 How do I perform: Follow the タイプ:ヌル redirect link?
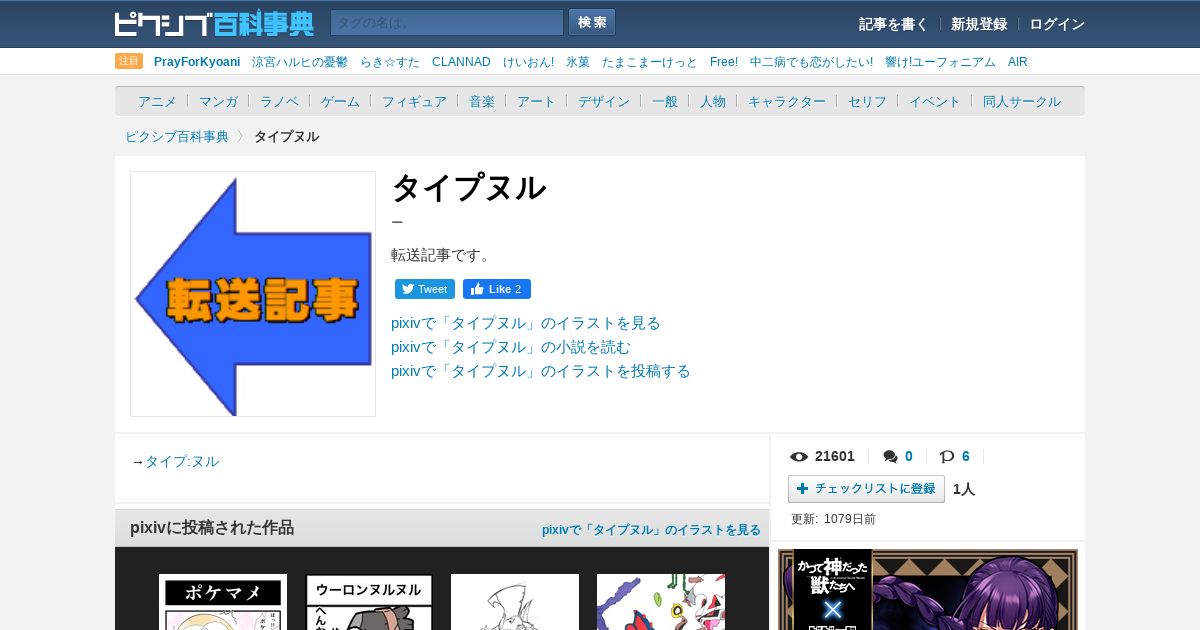[182, 461]
